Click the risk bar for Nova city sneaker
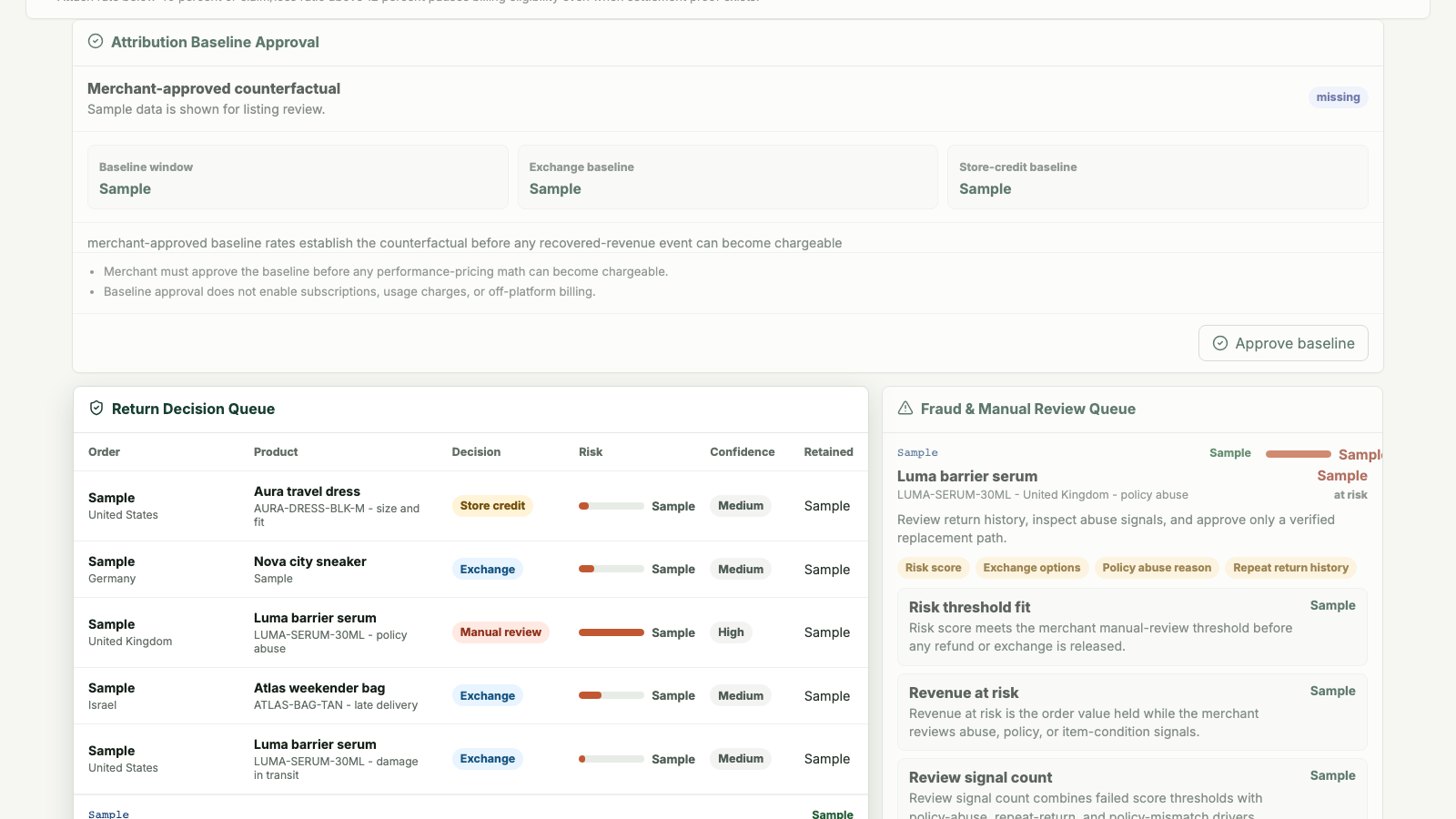Image resolution: width=1456 pixels, height=819 pixels. coord(612,570)
